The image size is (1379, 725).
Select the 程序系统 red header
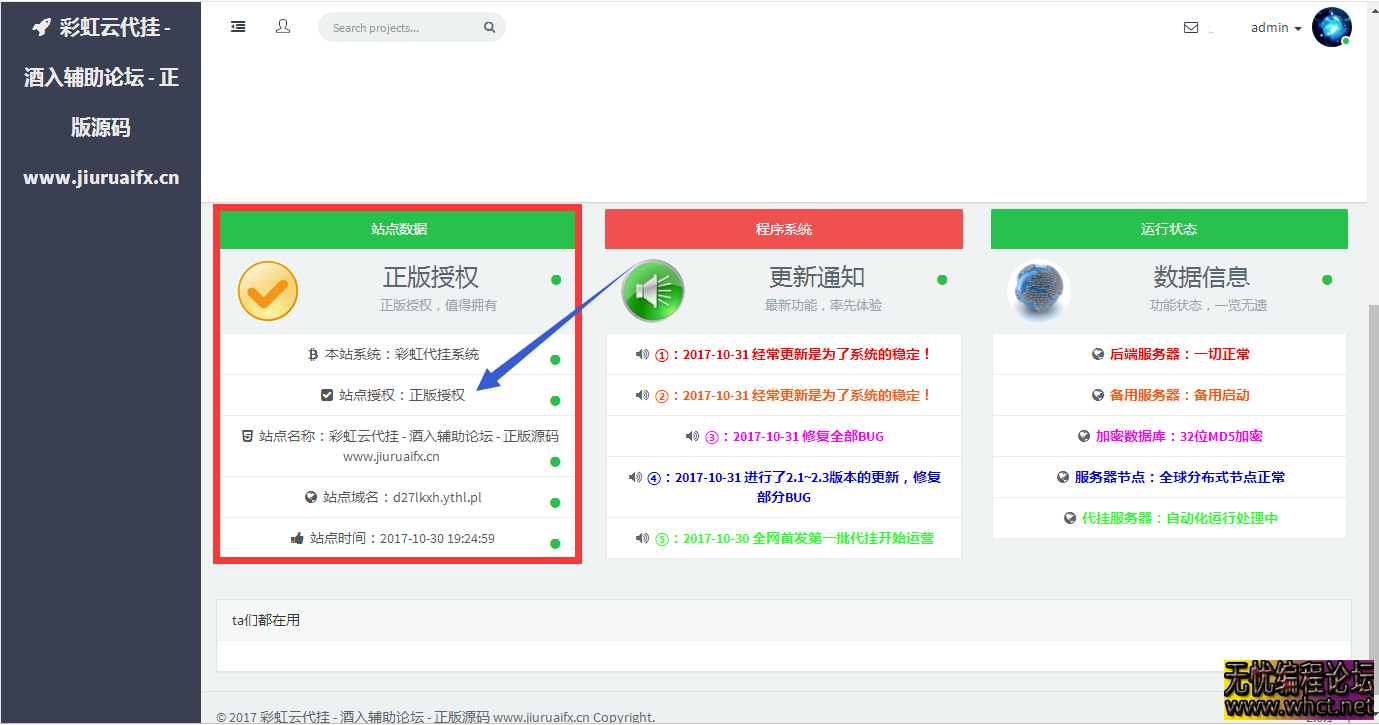tap(784, 229)
